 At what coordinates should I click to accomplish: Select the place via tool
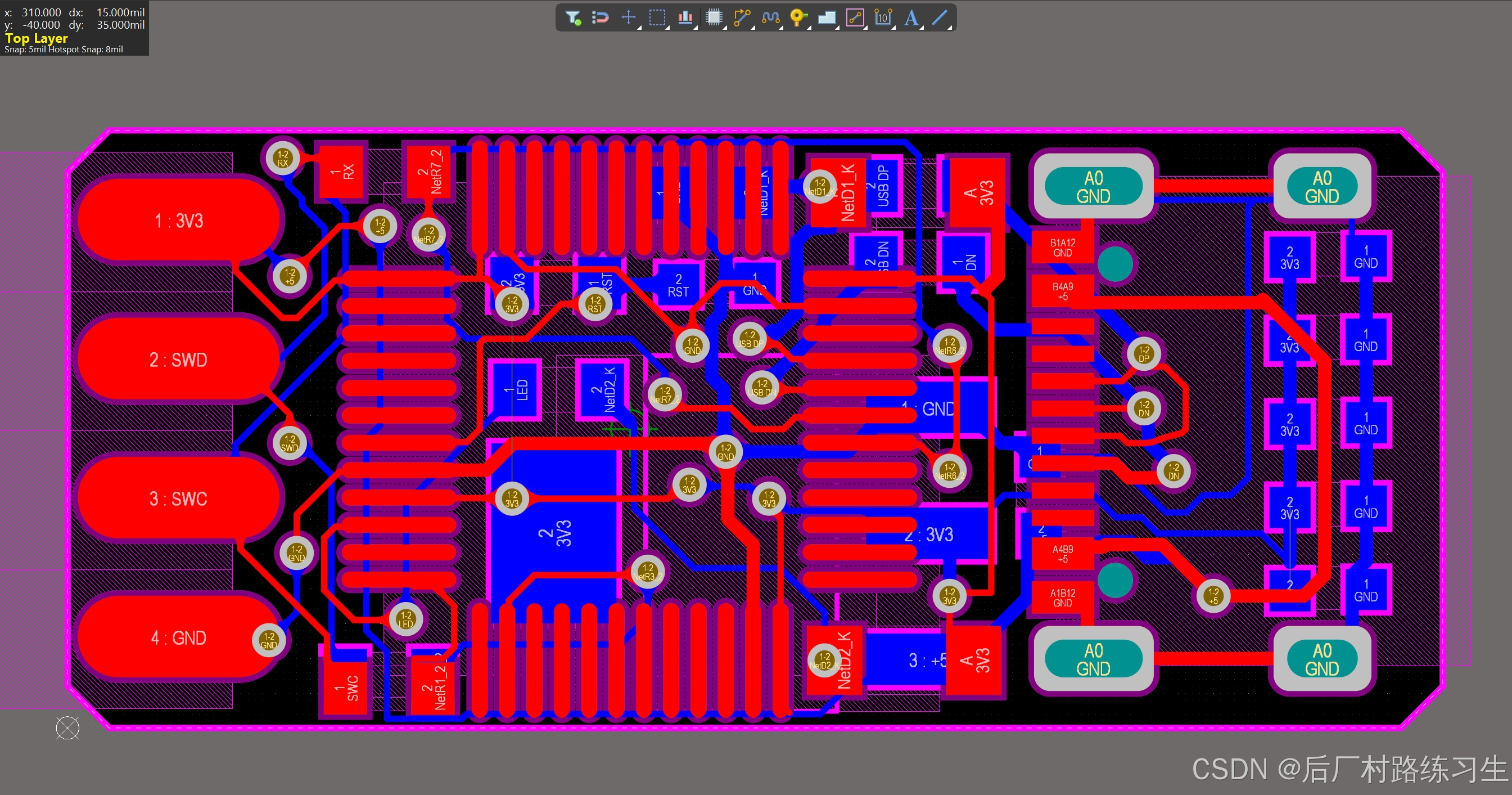[798, 17]
